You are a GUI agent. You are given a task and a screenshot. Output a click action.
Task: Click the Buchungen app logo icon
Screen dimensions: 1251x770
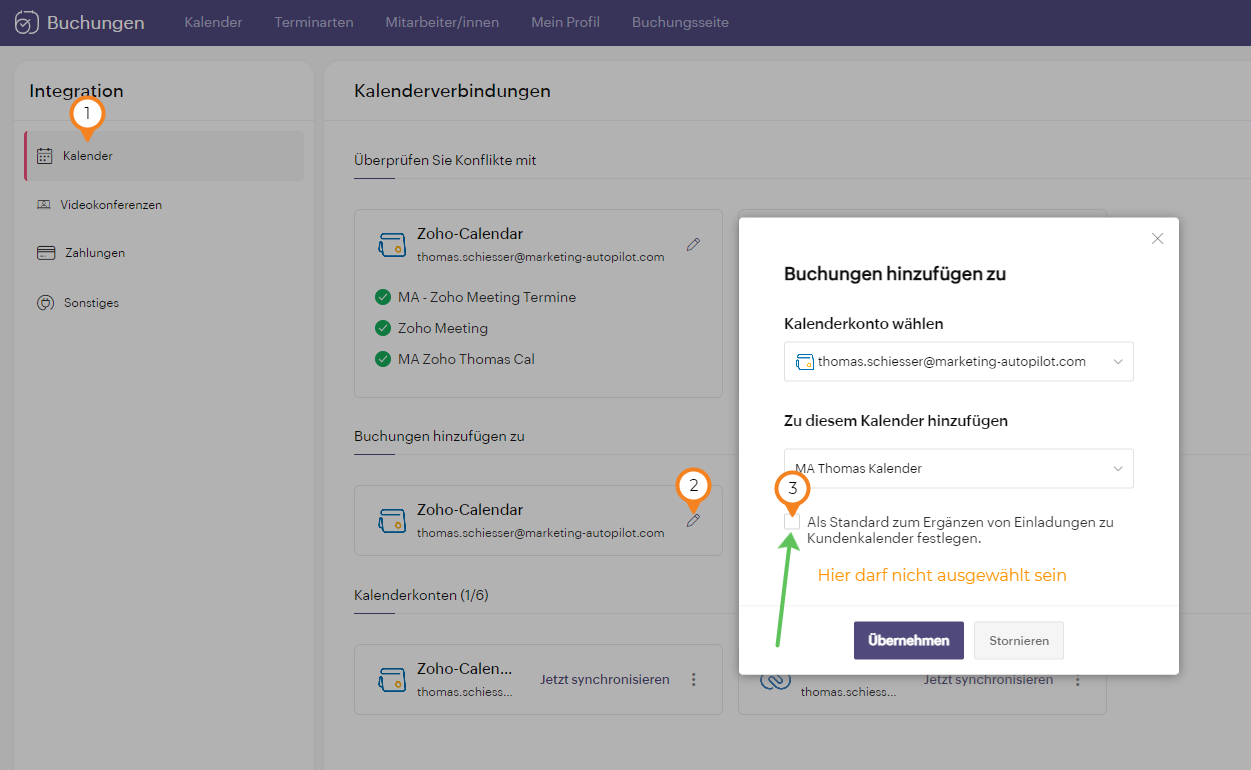click(x=28, y=22)
